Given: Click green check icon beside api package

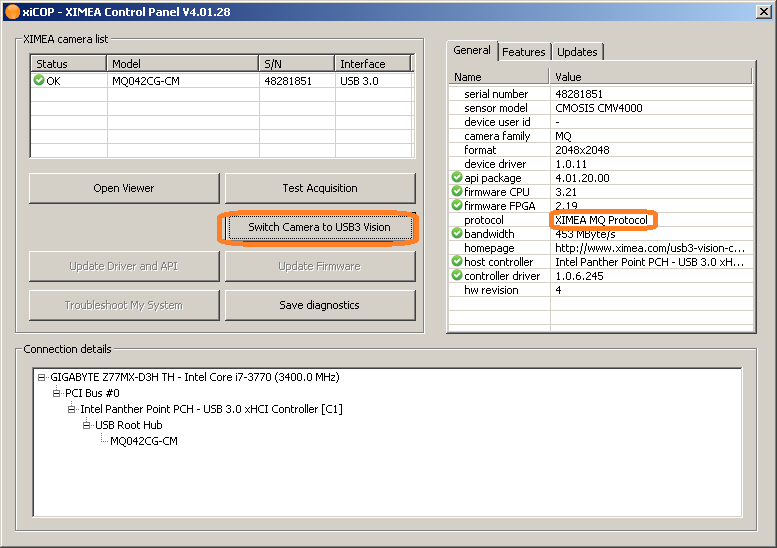Looking at the screenshot, I should [456, 177].
